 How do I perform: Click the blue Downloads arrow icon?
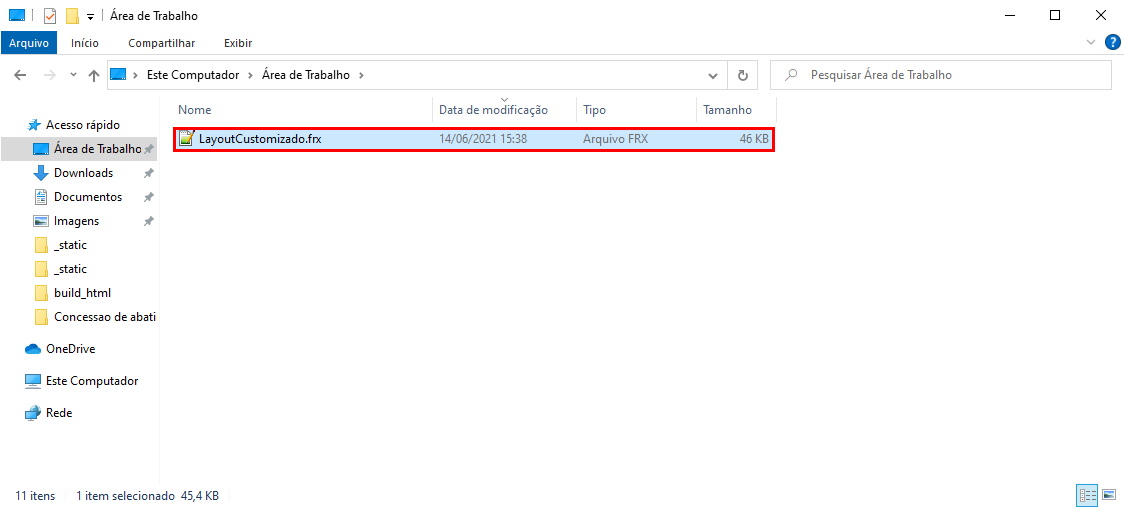pyautogui.click(x=41, y=173)
